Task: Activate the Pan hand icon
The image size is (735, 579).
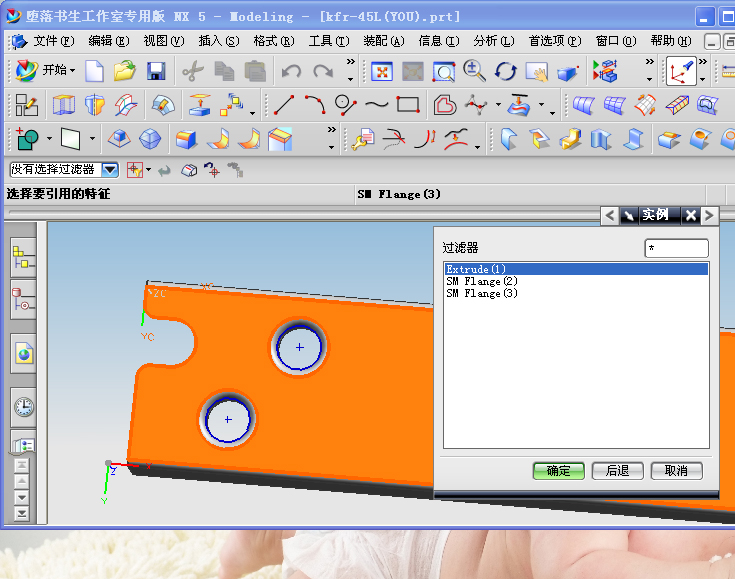Action: pos(536,72)
